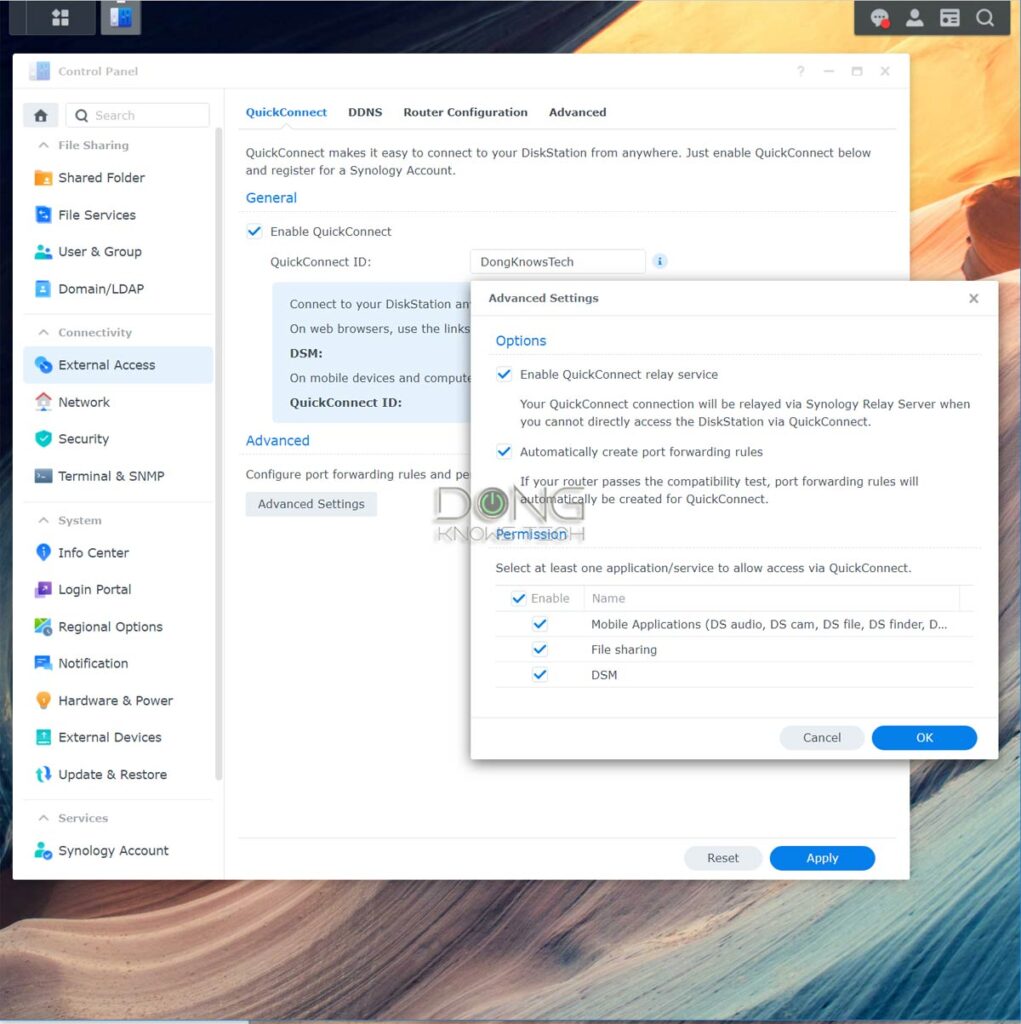Click the Name column header

(x=771, y=598)
